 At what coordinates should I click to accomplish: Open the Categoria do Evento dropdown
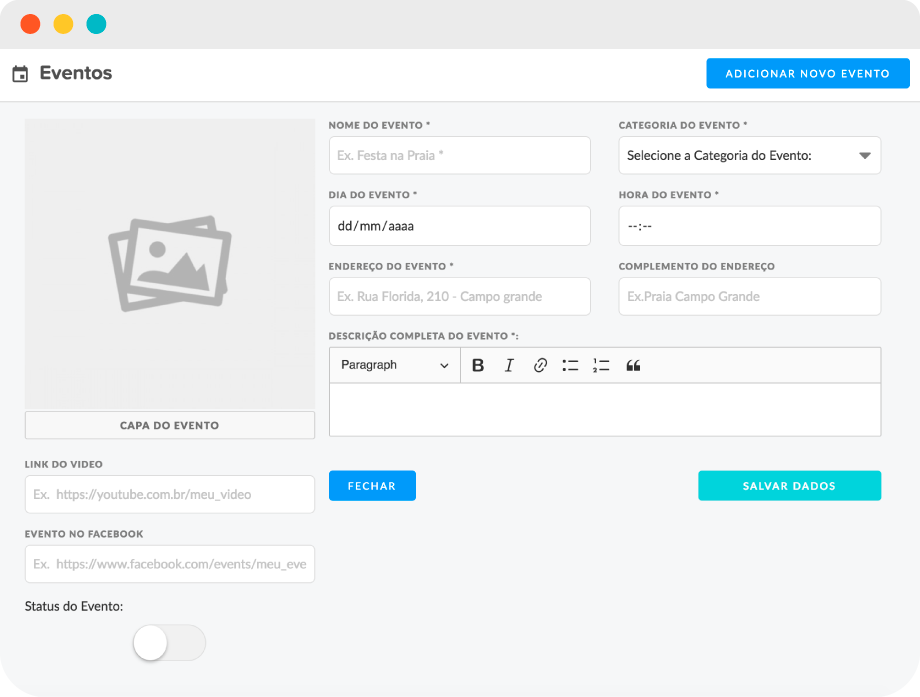point(749,155)
